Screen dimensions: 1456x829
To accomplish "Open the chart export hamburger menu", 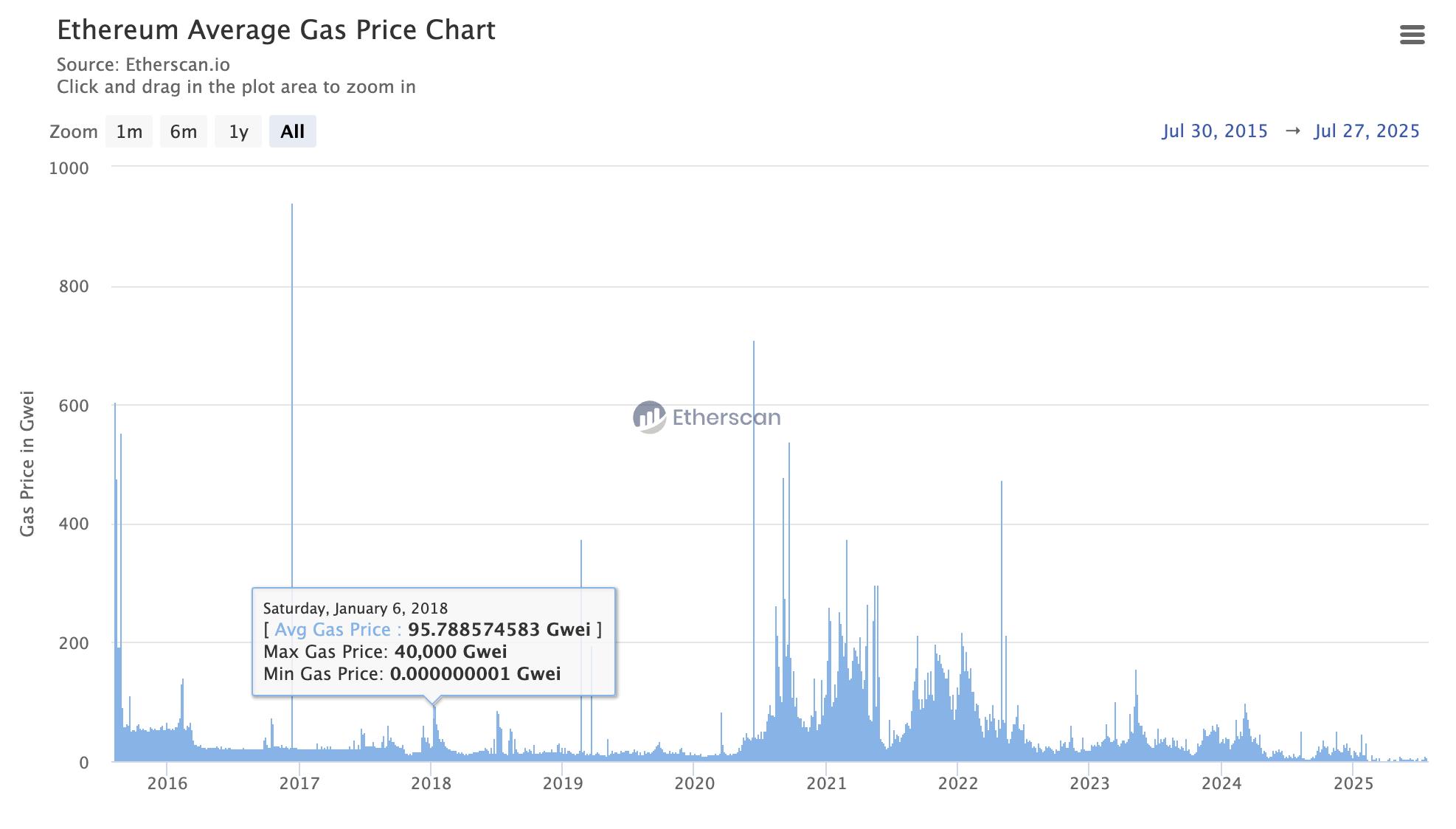I will [1413, 35].
